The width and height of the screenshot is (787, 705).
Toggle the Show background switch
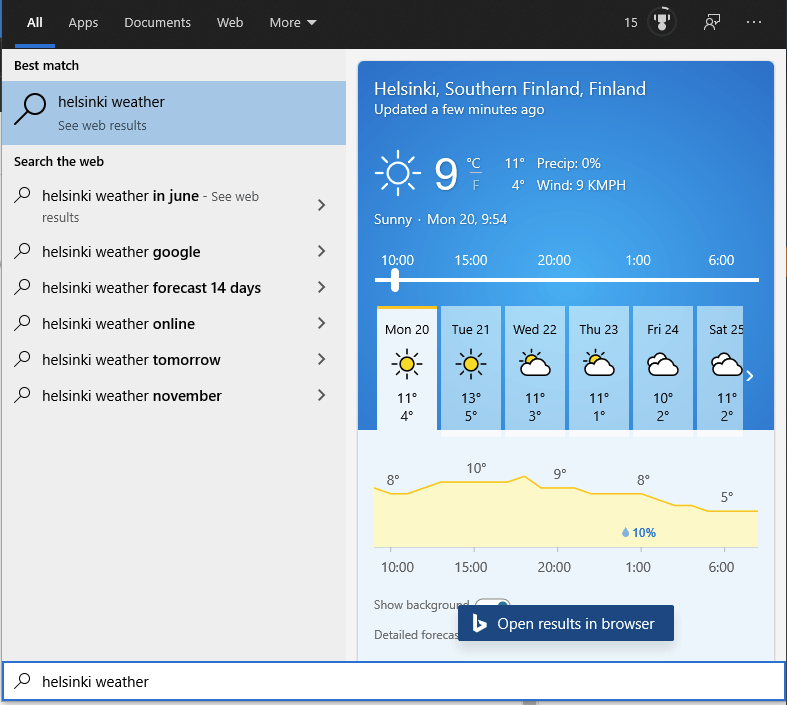coord(492,603)
